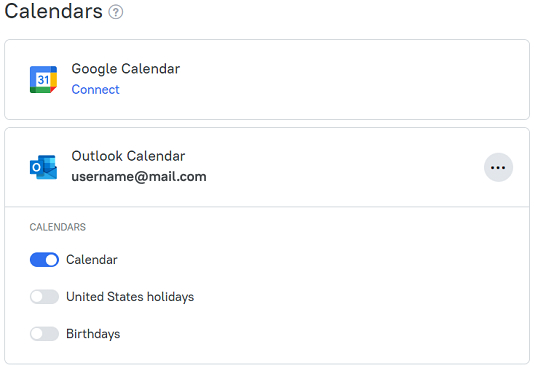Click the Google Calendar logo icon
This screenshot has width=535, height=368.
click(43, 79)
